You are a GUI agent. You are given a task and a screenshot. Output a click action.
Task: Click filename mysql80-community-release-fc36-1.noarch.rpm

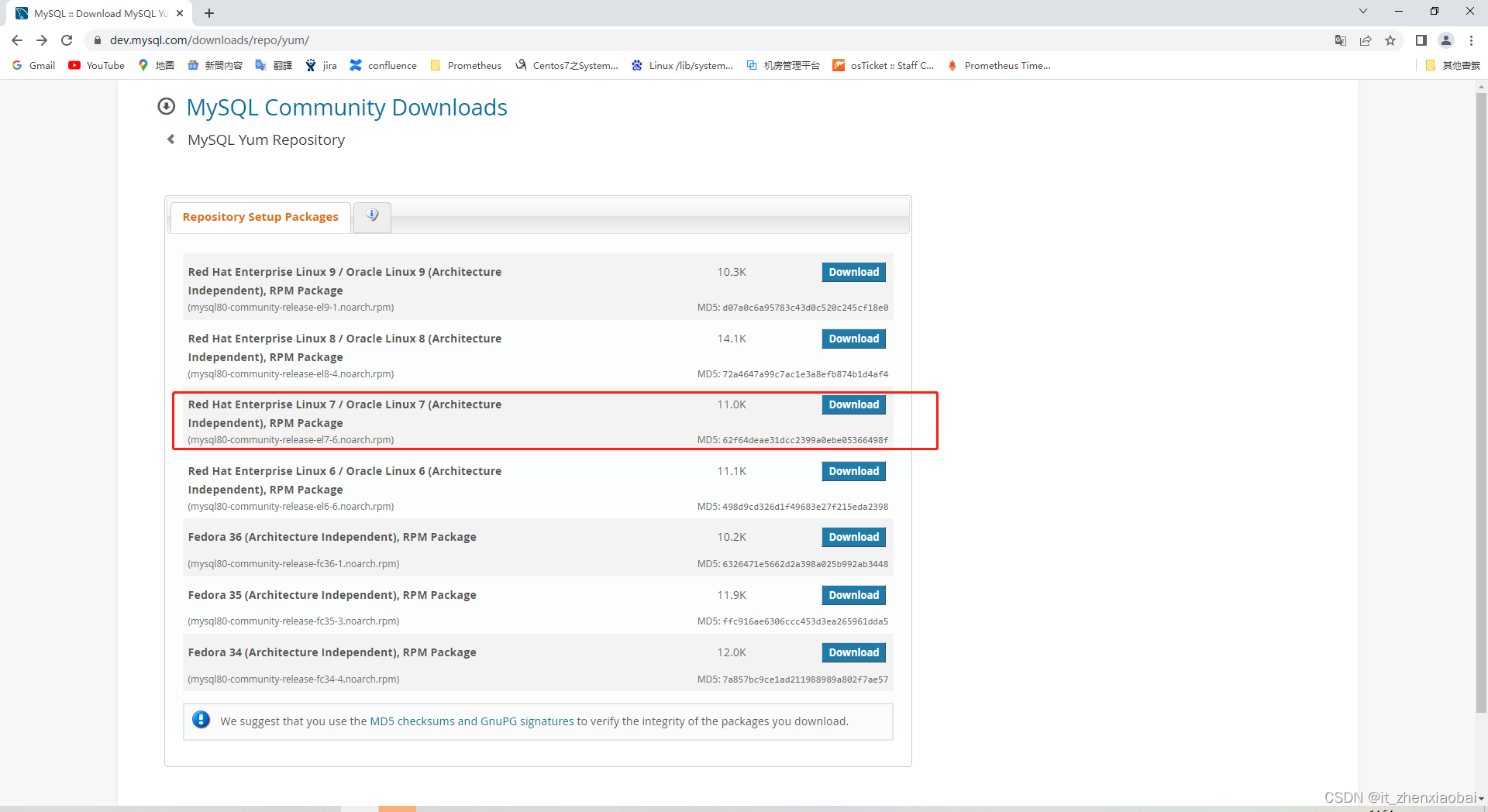pyautogui.click(x=294, y=564)
